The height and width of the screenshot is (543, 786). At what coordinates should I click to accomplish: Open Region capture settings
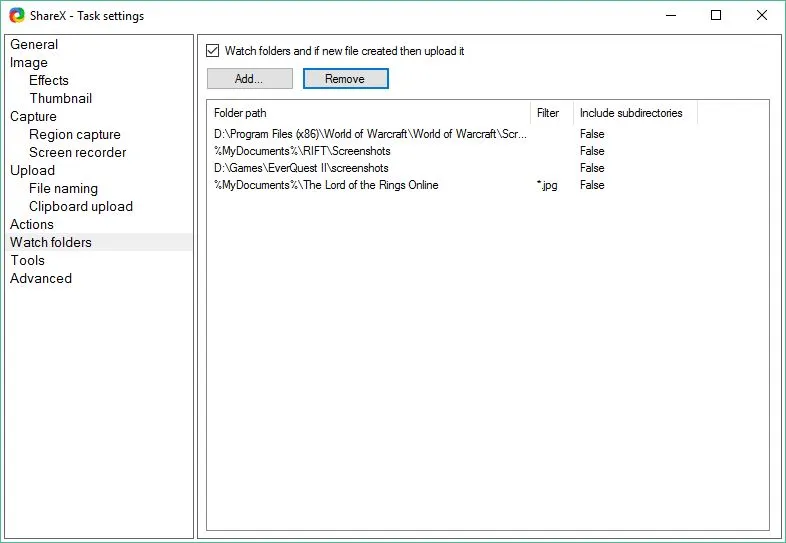point(75,134)
